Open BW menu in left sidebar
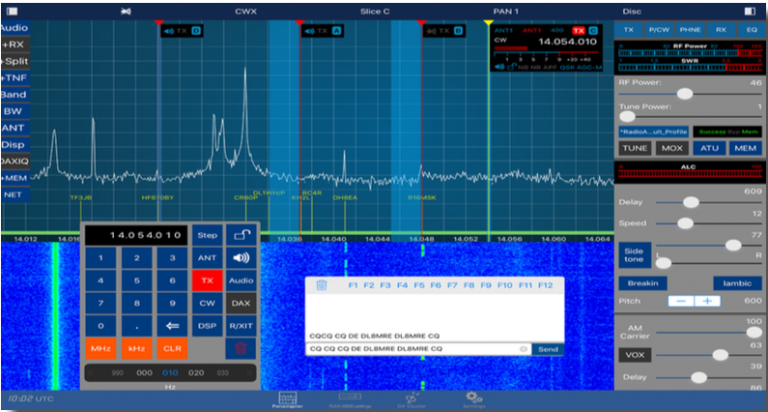 coord(13,111)
